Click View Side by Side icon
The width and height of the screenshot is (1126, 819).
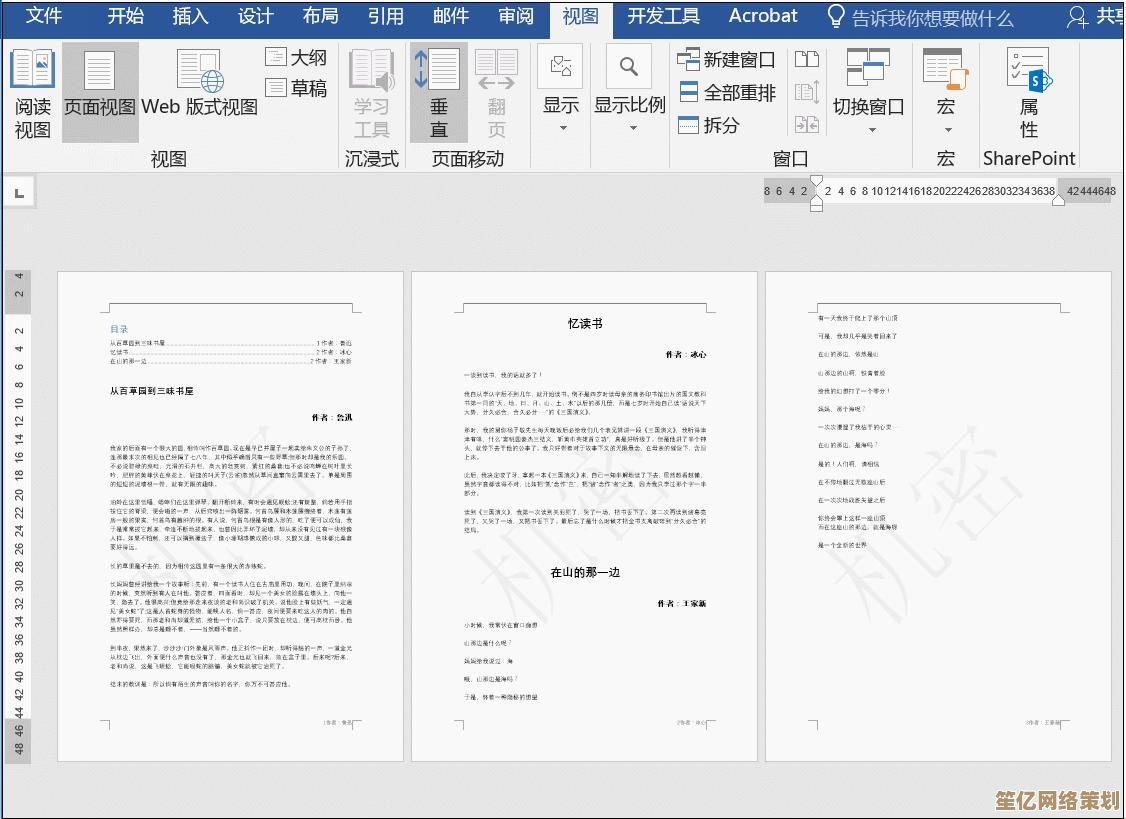coord(806,59)
